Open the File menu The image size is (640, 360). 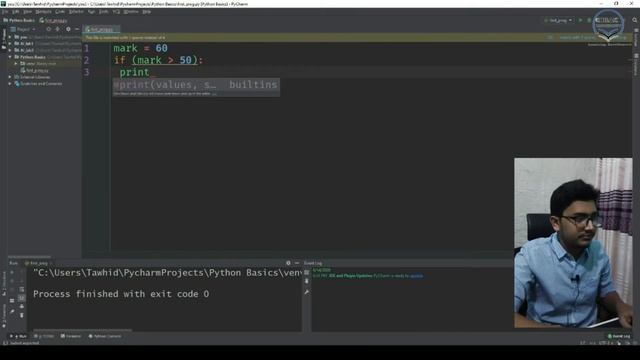coord(5,12)
